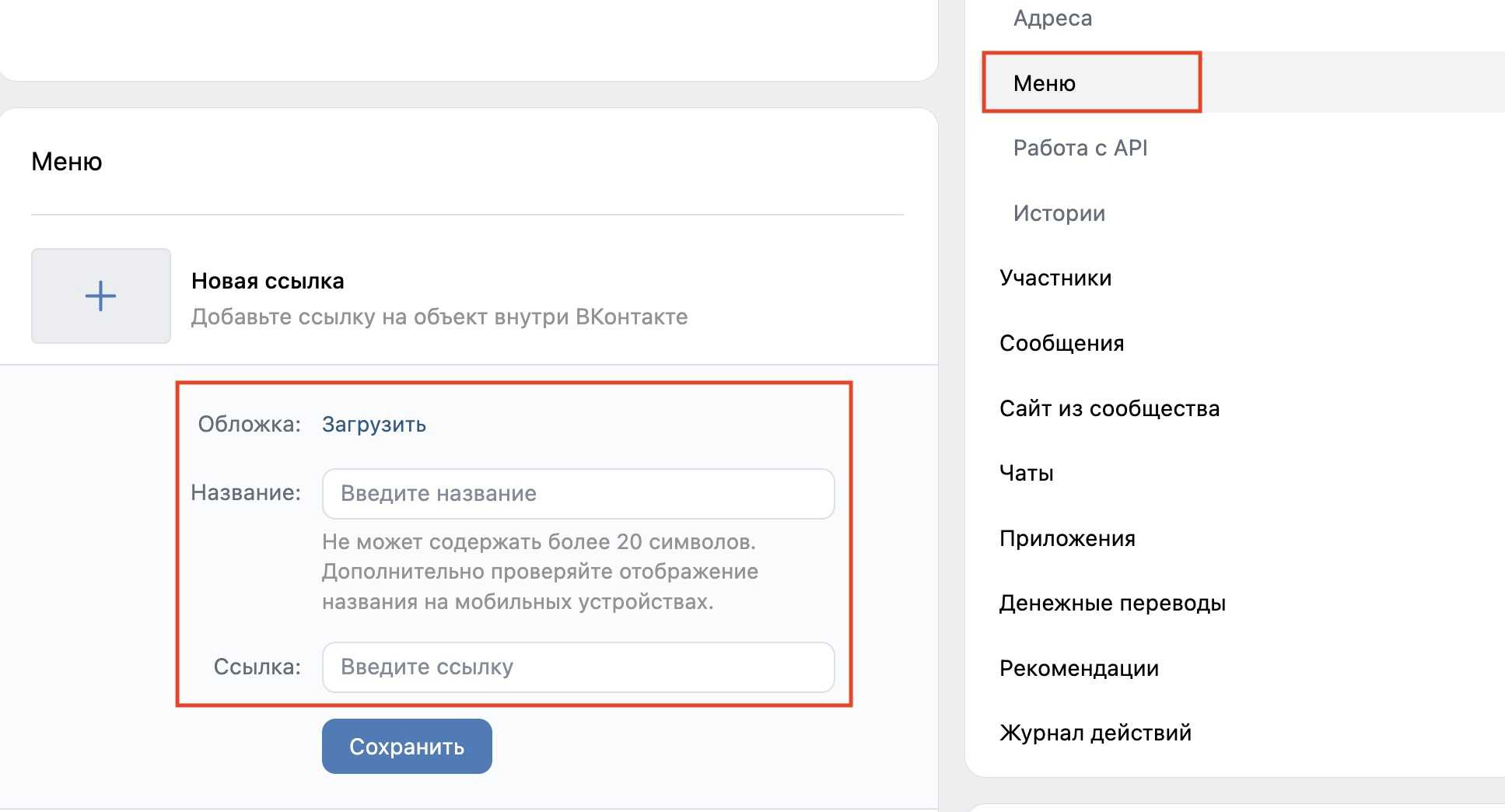This screenshot has width=1505, height=812.
Task: Click the Добавьте ссылку на объект description
Action: click(439, 317)
